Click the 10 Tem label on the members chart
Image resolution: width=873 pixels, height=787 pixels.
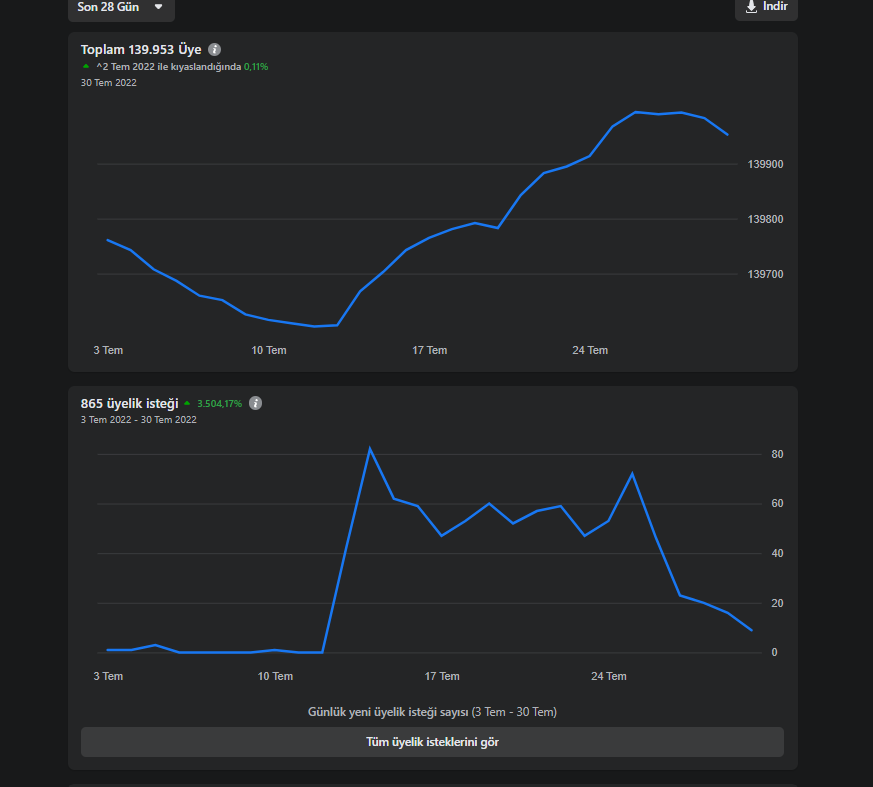pos(269,350)
